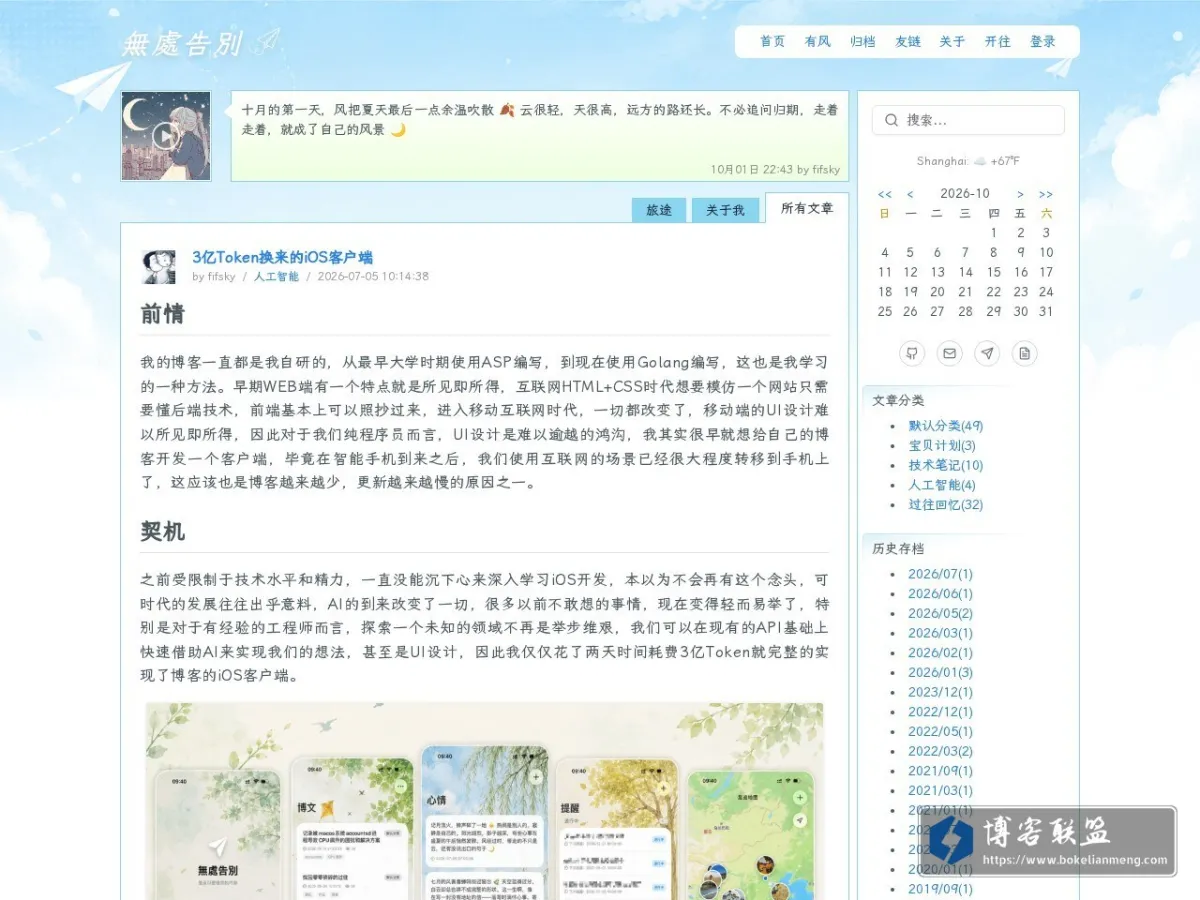
Task: Open archive 2026/01(3)
Action: coord(940,672)
